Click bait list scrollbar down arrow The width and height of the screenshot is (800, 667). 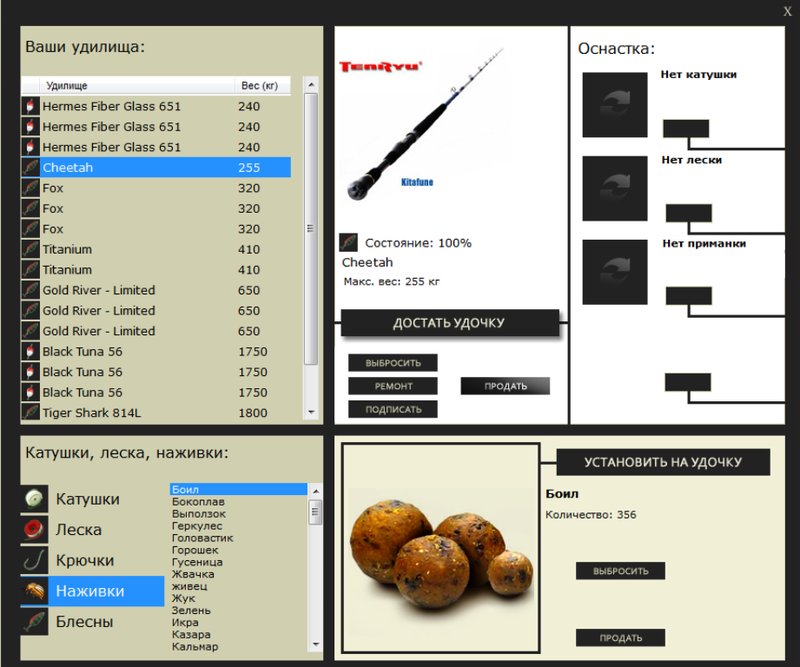click(x=316, y=645)
